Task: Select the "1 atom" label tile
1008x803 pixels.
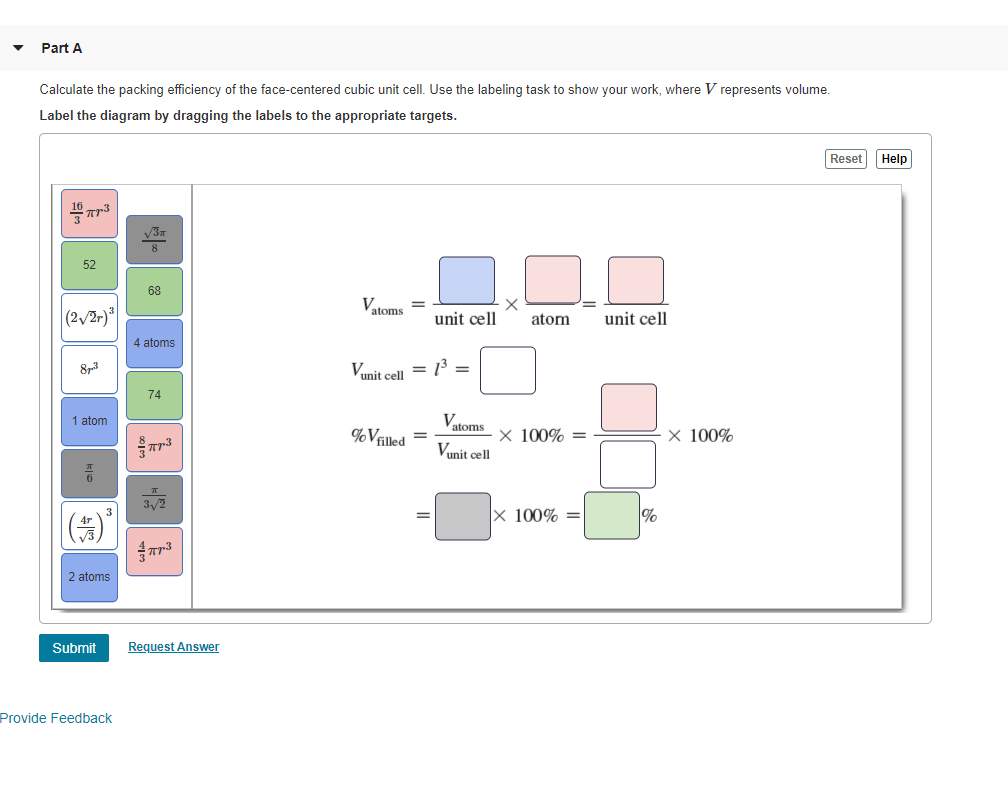Action: coord(89,421)
